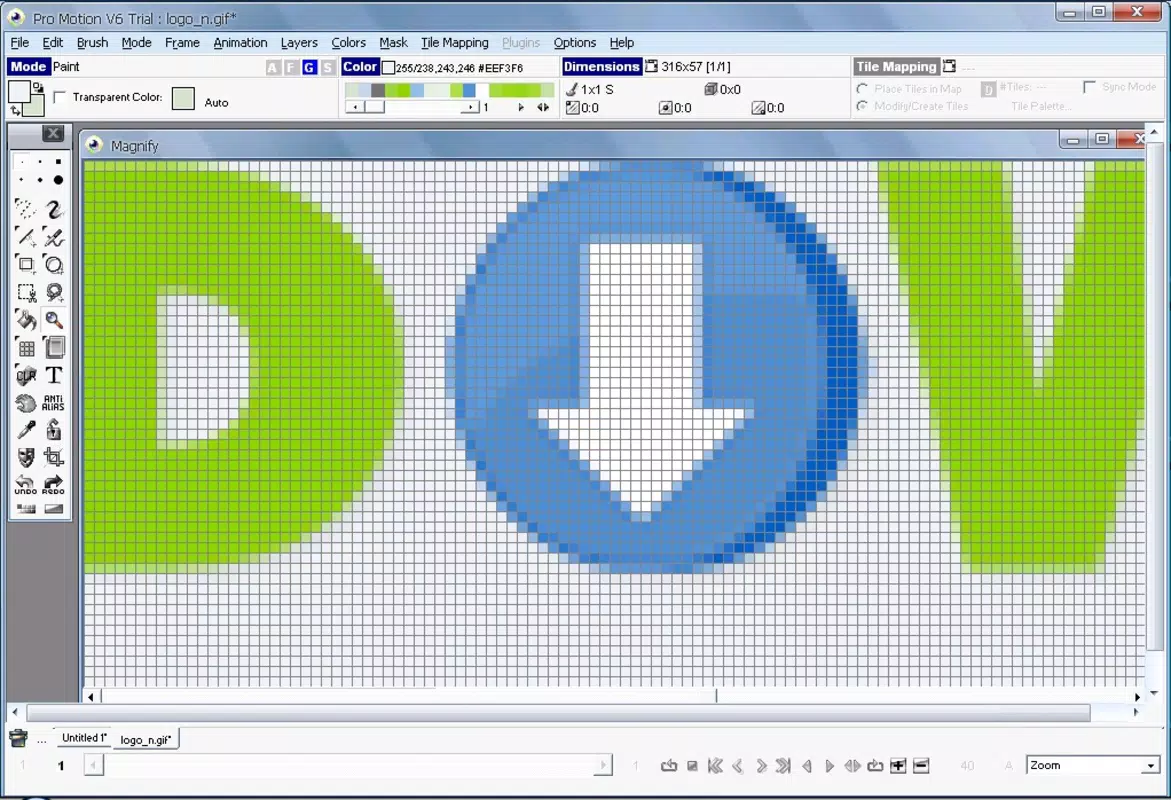Viewport: 1171px width, 800px height.
Task: Select the largest round brush size
Action: coord(58,180)
